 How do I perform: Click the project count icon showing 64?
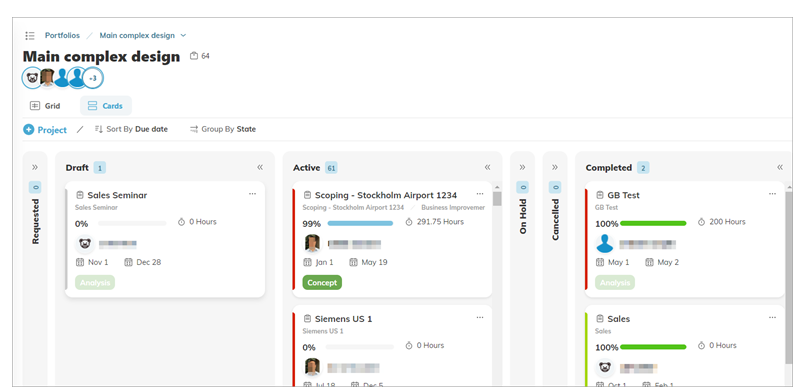point(194,56)
